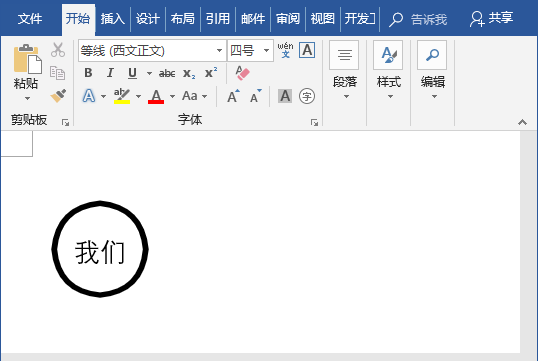The image size is (538, 361).
Task: Copy selection with the copy icon
Action: click(x=58, y=73)
